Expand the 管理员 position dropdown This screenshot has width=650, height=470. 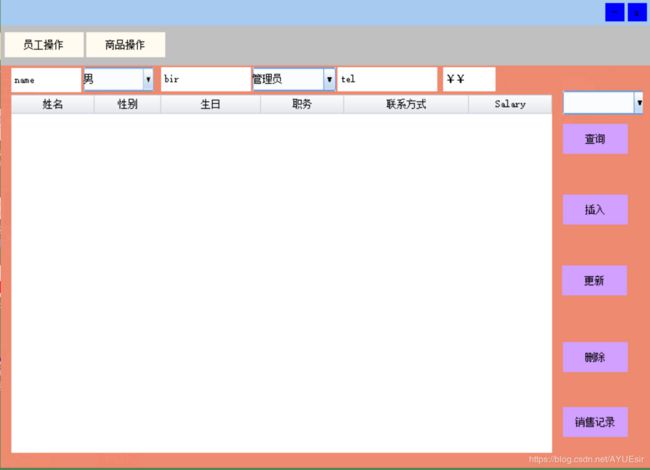pos(294,79)
